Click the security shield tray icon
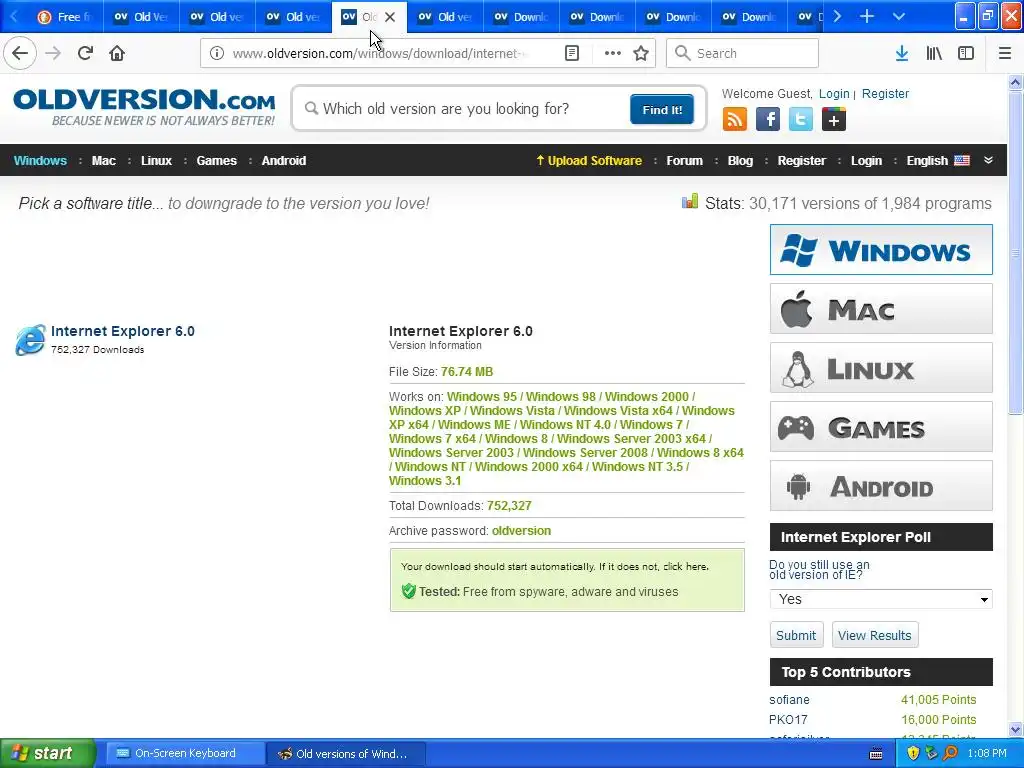 coord(913,753)
